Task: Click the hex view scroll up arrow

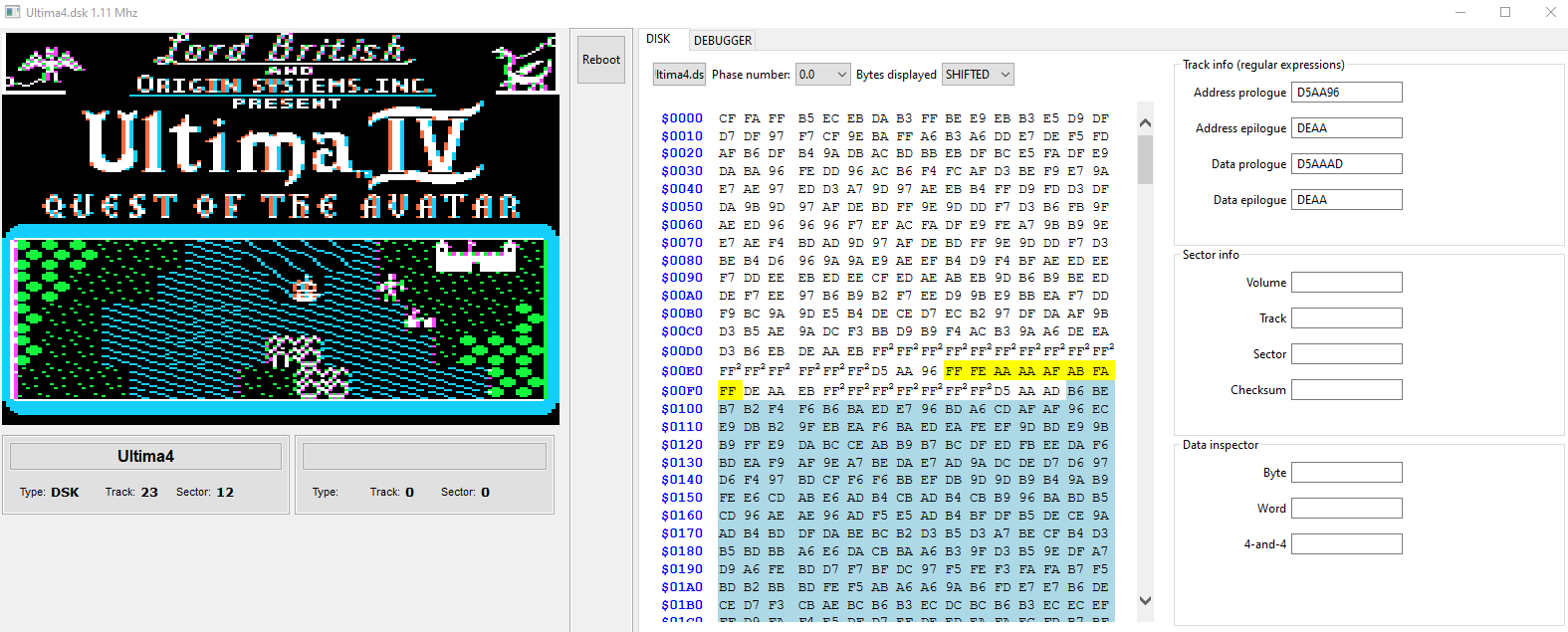Action: [1145, 123]
